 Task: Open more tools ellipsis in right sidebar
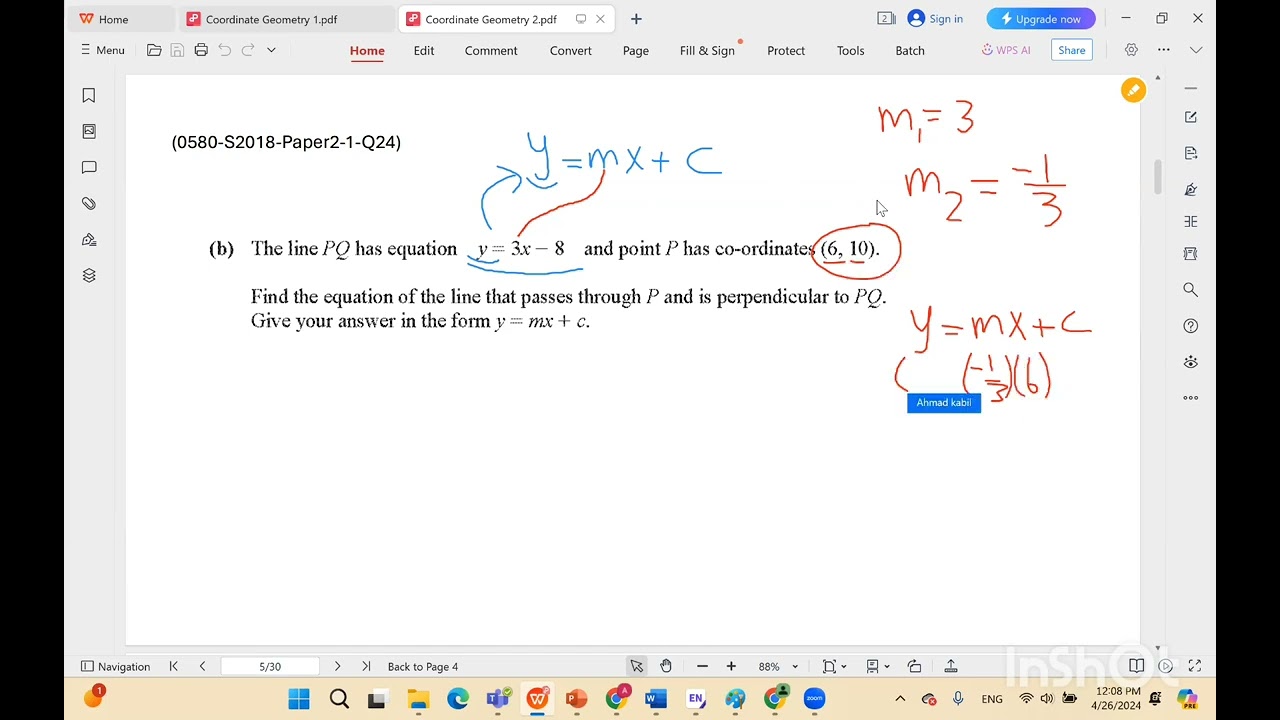click(1191, 398)
